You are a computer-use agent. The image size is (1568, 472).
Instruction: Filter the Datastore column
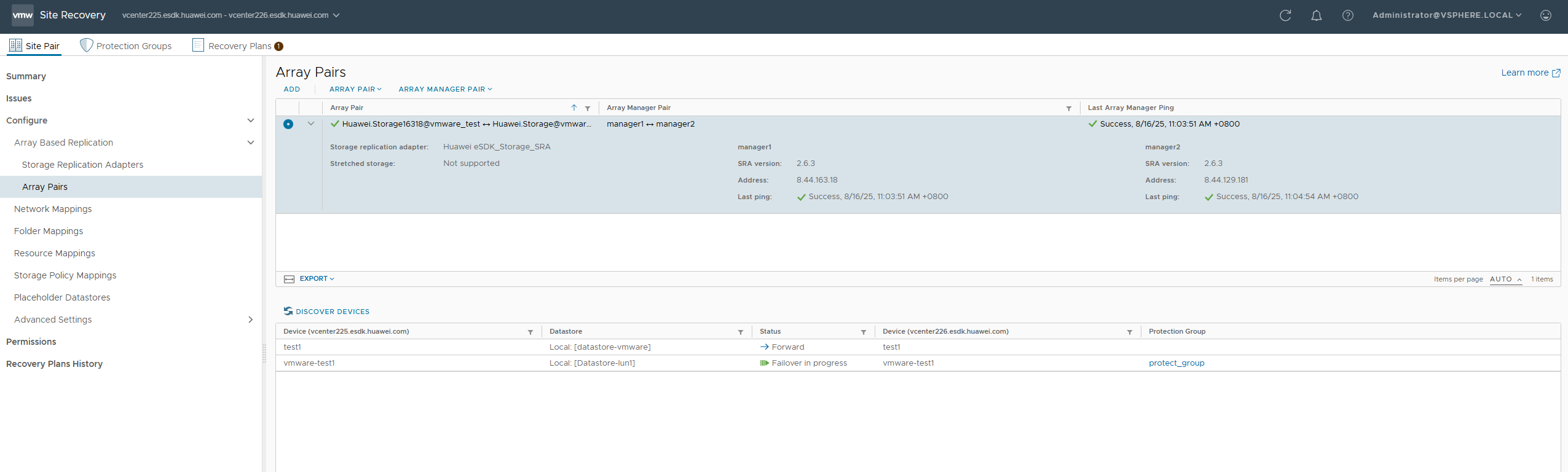(741, 332)
